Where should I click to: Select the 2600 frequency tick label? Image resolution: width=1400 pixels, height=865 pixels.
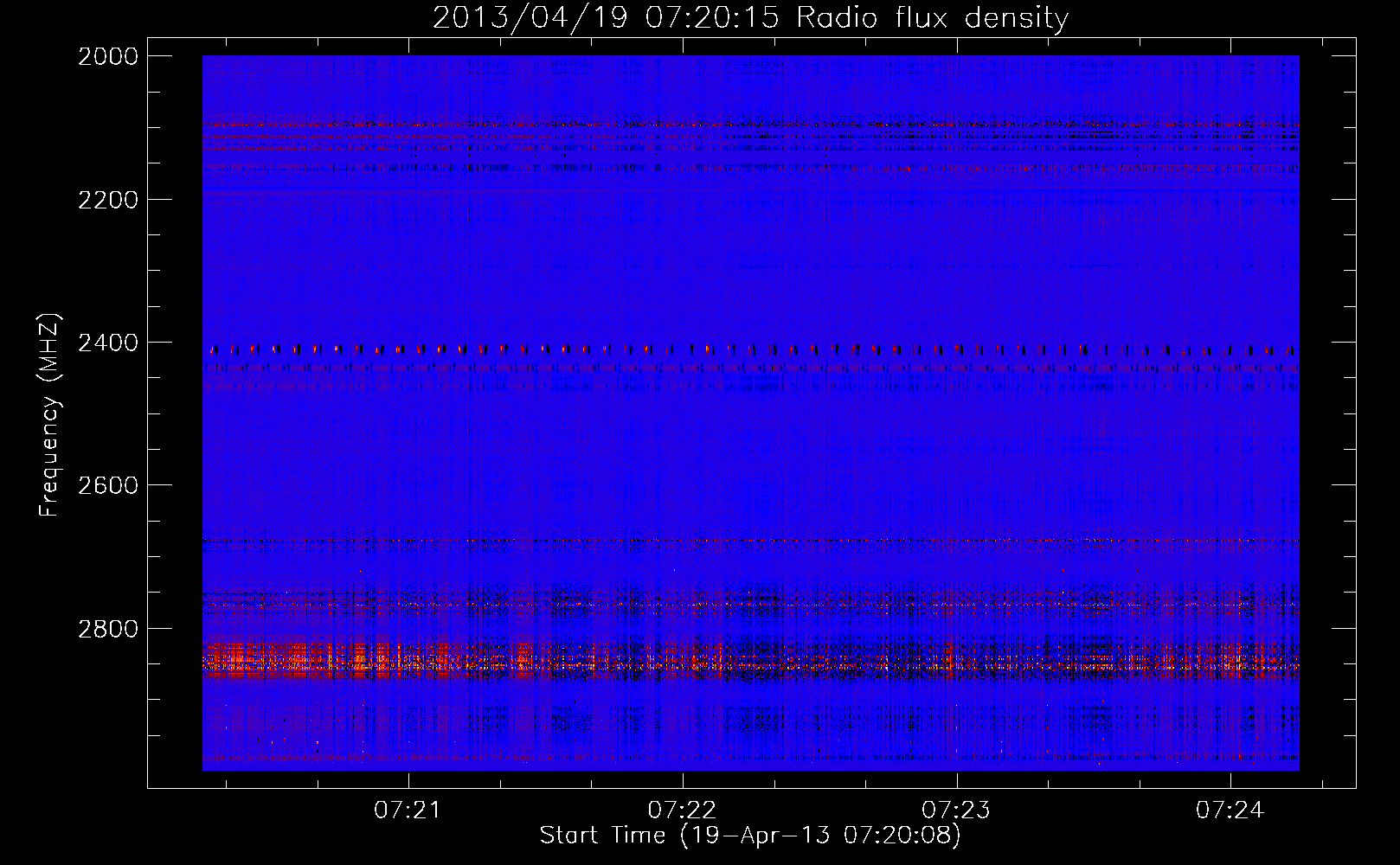pos(108,485)
